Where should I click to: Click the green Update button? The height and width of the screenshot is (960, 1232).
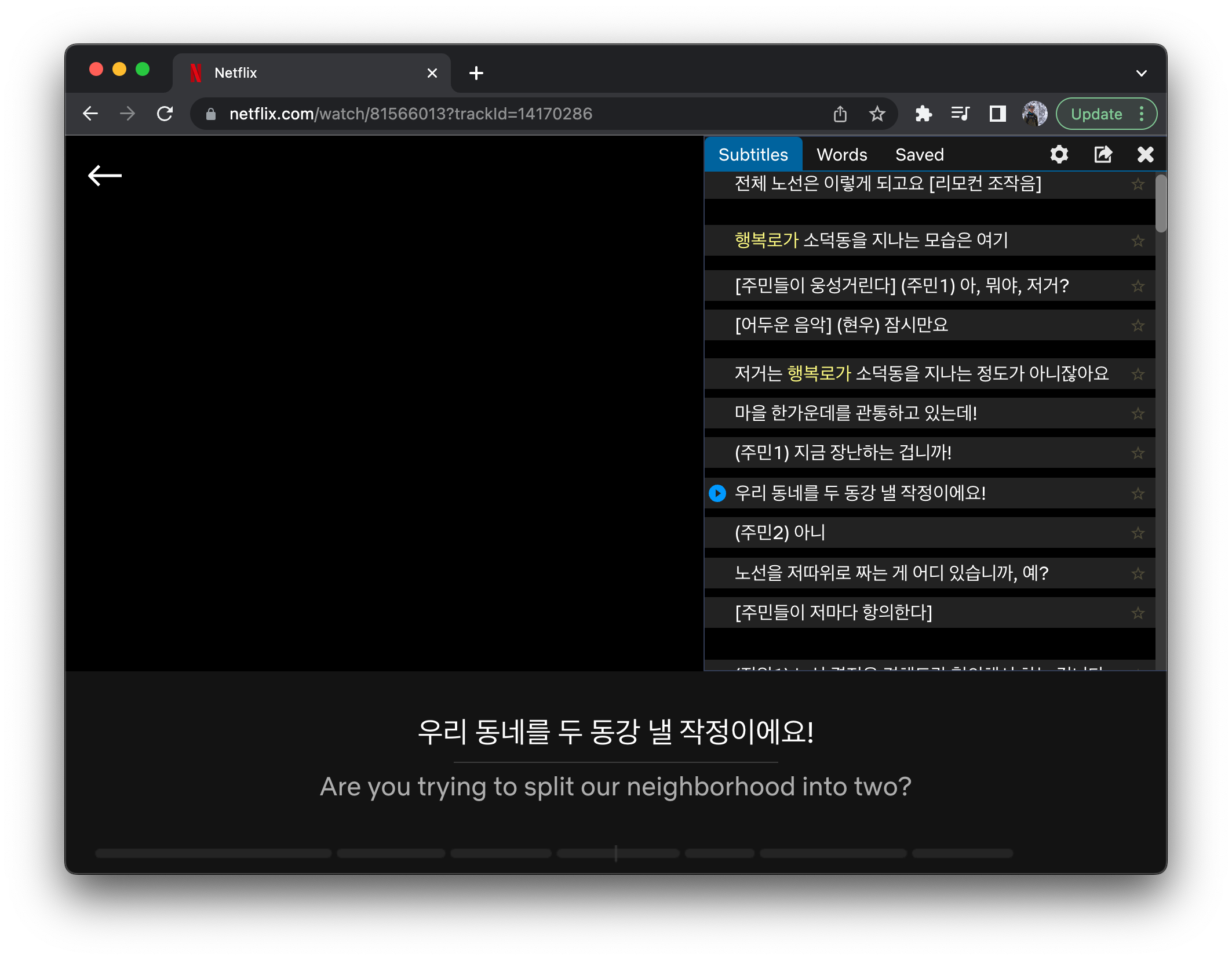[1096, 114]
